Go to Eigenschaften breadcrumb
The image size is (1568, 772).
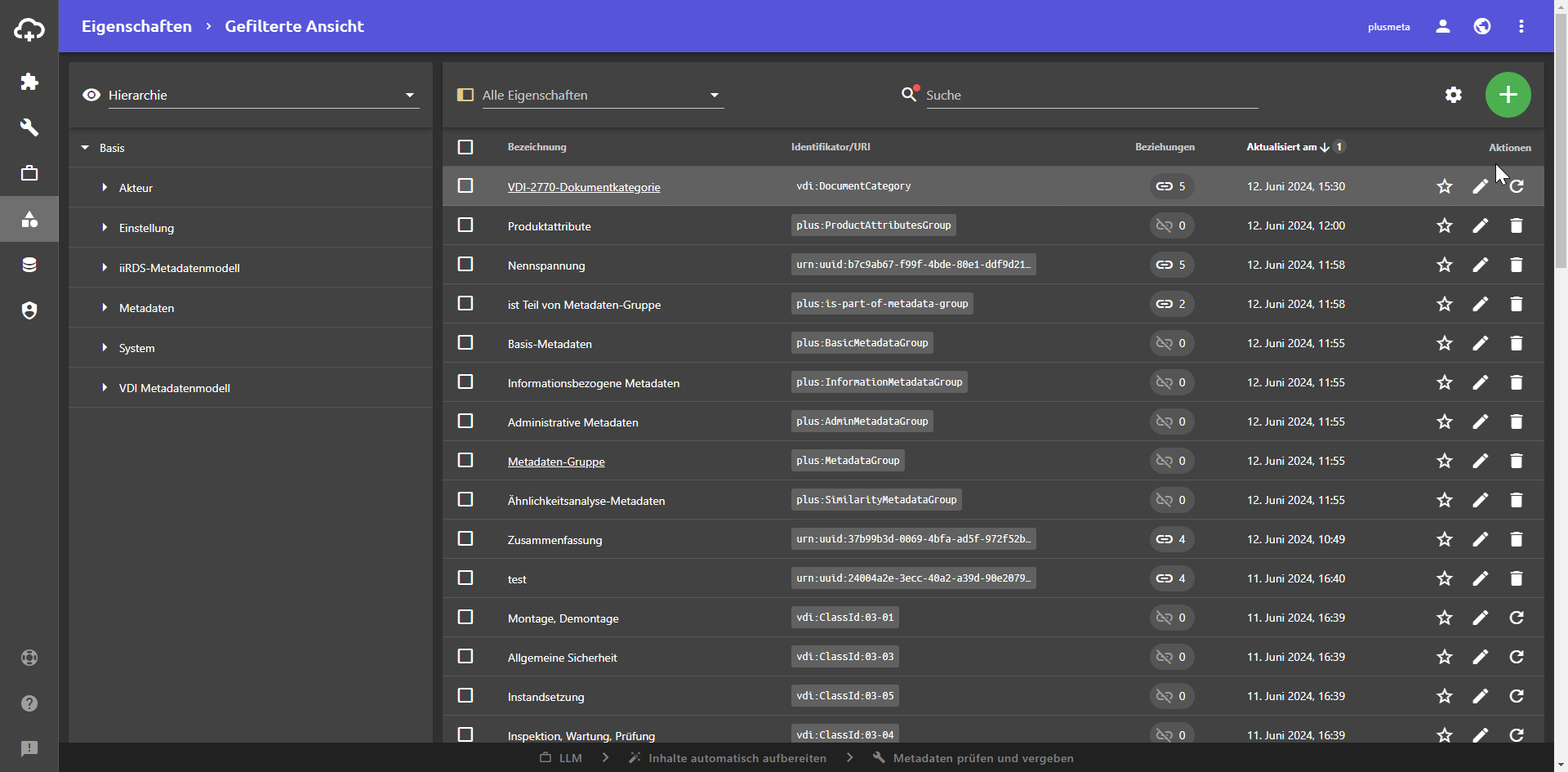(x=136, y=26)
